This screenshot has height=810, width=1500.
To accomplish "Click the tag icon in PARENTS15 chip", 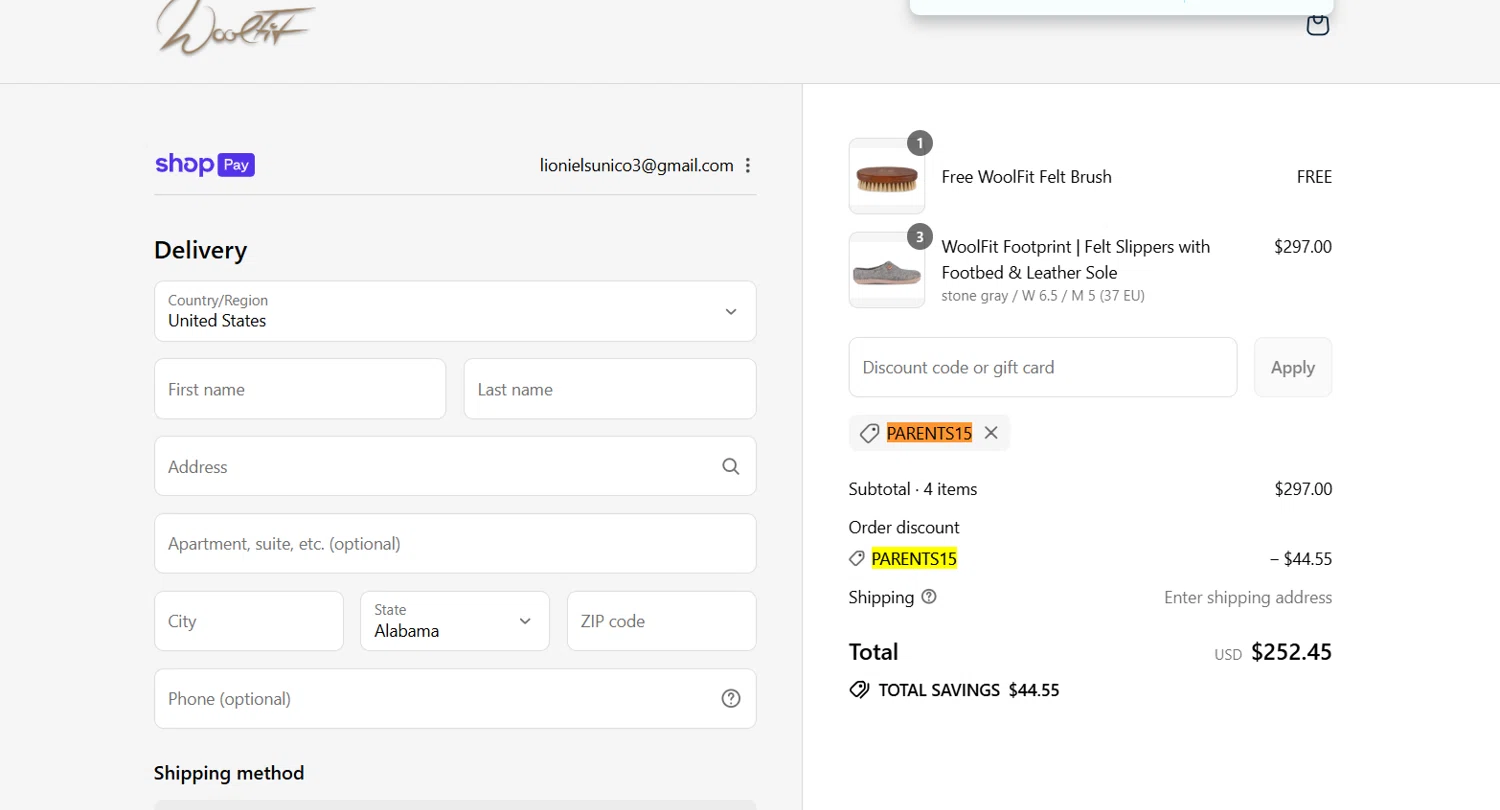I will 870,433.
